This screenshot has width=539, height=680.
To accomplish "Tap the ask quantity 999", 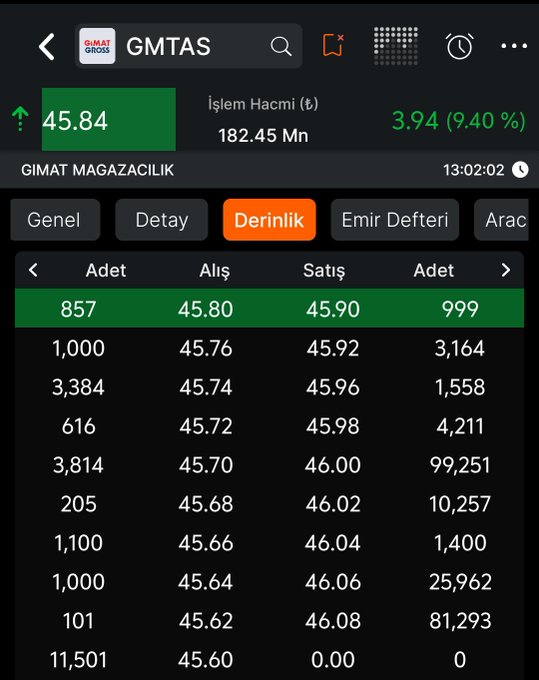I will [460, 309].
